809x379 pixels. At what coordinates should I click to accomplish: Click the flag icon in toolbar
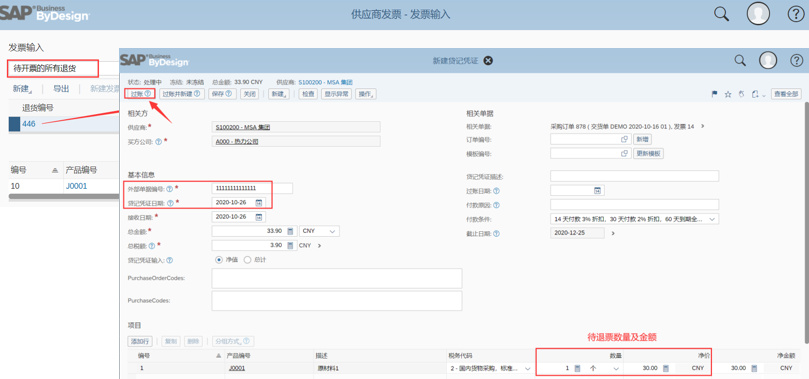coord(715,94)
